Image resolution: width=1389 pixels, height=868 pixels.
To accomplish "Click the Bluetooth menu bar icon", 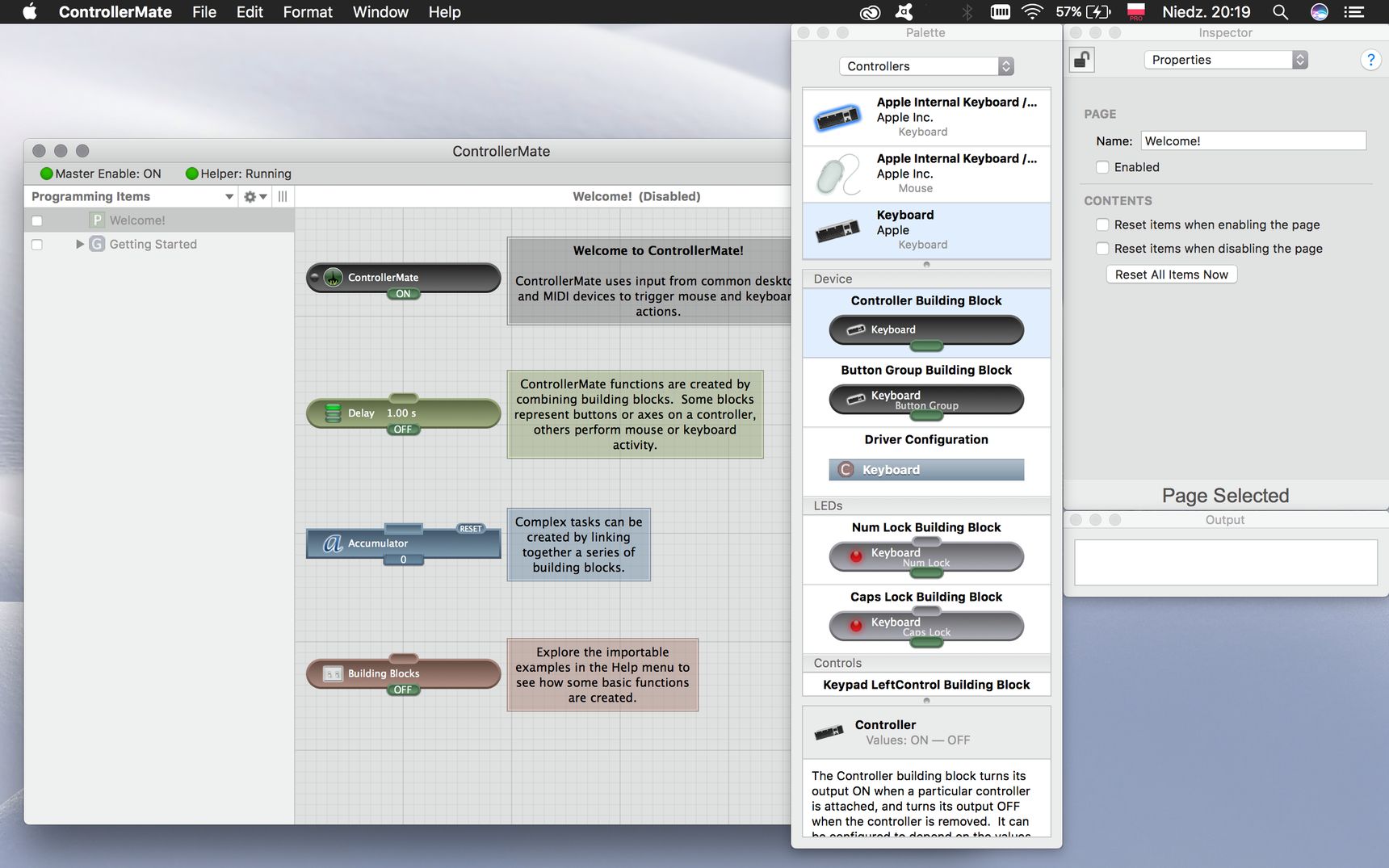I will click(x=967, y=12).
